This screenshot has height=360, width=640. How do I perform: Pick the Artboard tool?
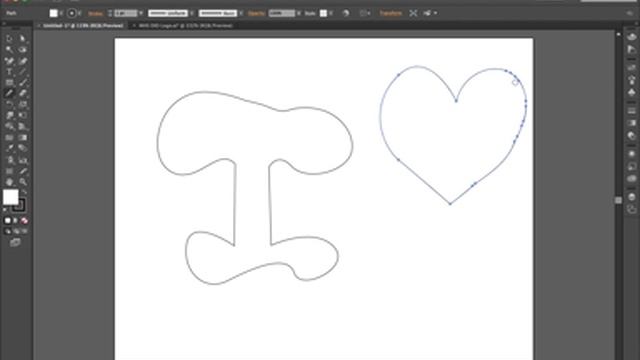9,171
